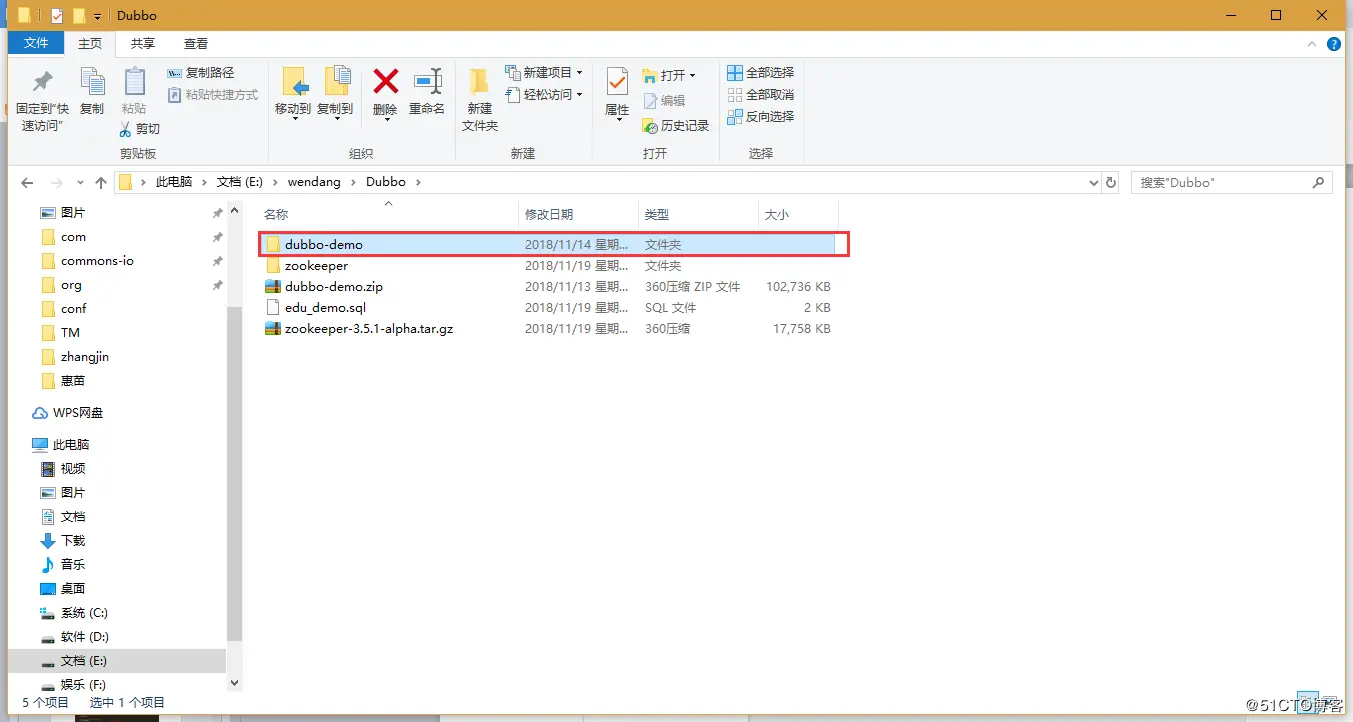Open Help question mark icon
1353x722 pixels.
[1334, 44]
